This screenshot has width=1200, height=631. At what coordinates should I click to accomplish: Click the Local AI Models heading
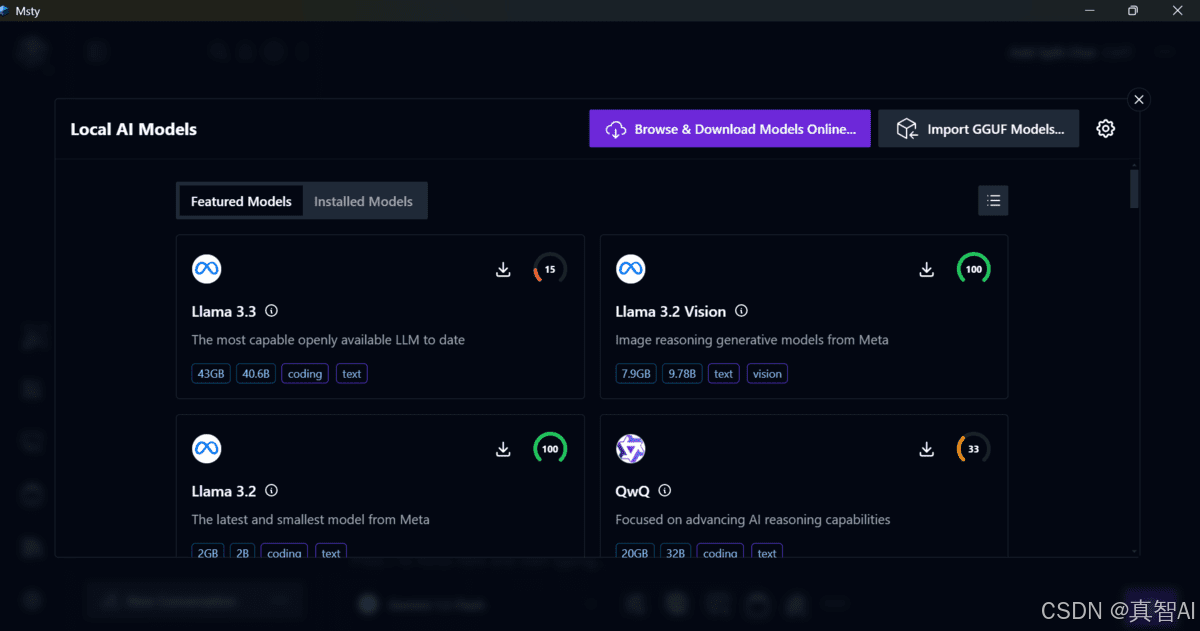coord(134,129)
